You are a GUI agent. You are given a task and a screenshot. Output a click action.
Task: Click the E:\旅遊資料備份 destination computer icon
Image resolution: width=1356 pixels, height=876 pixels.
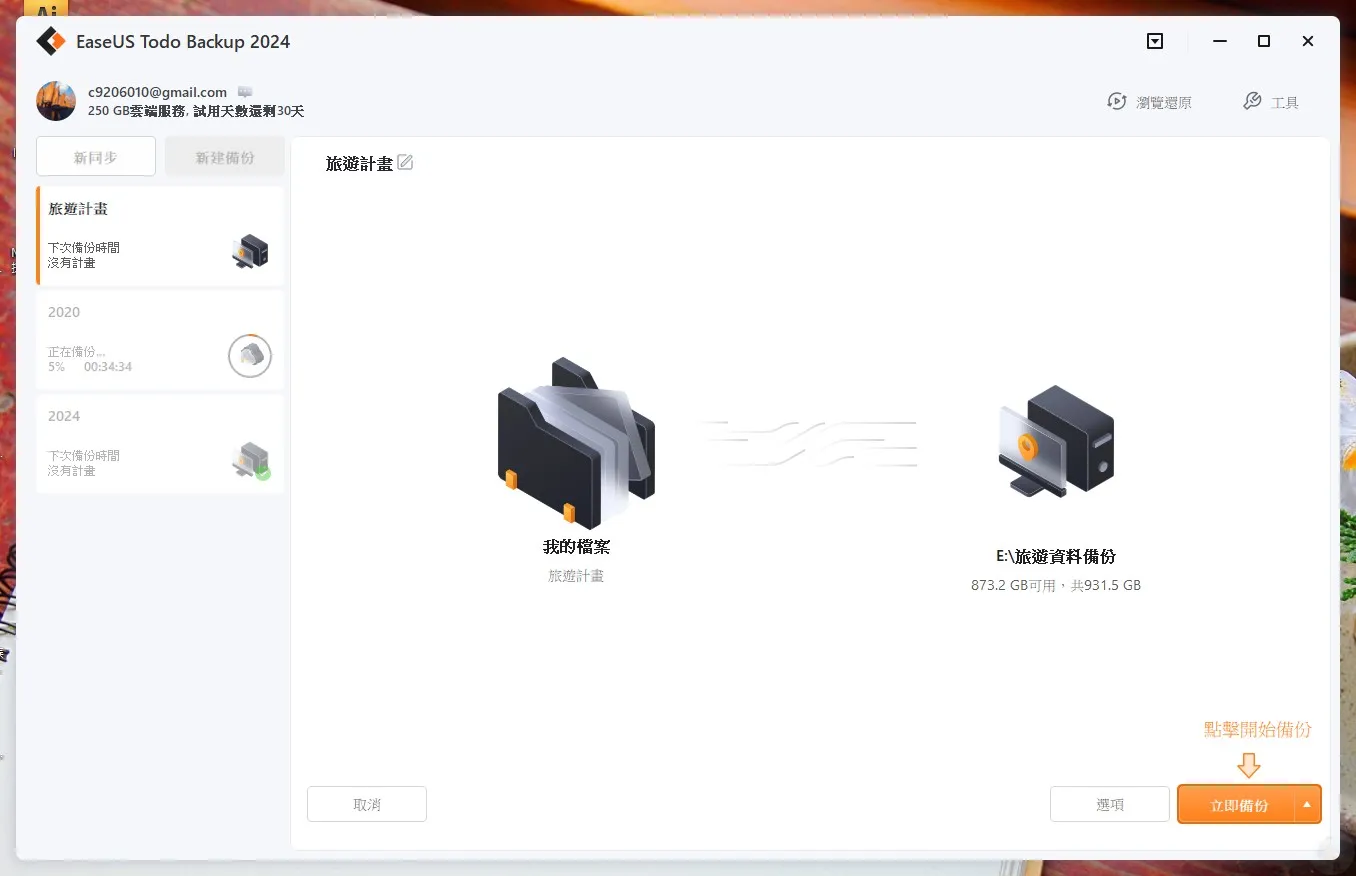click(x=1056, y=441)
